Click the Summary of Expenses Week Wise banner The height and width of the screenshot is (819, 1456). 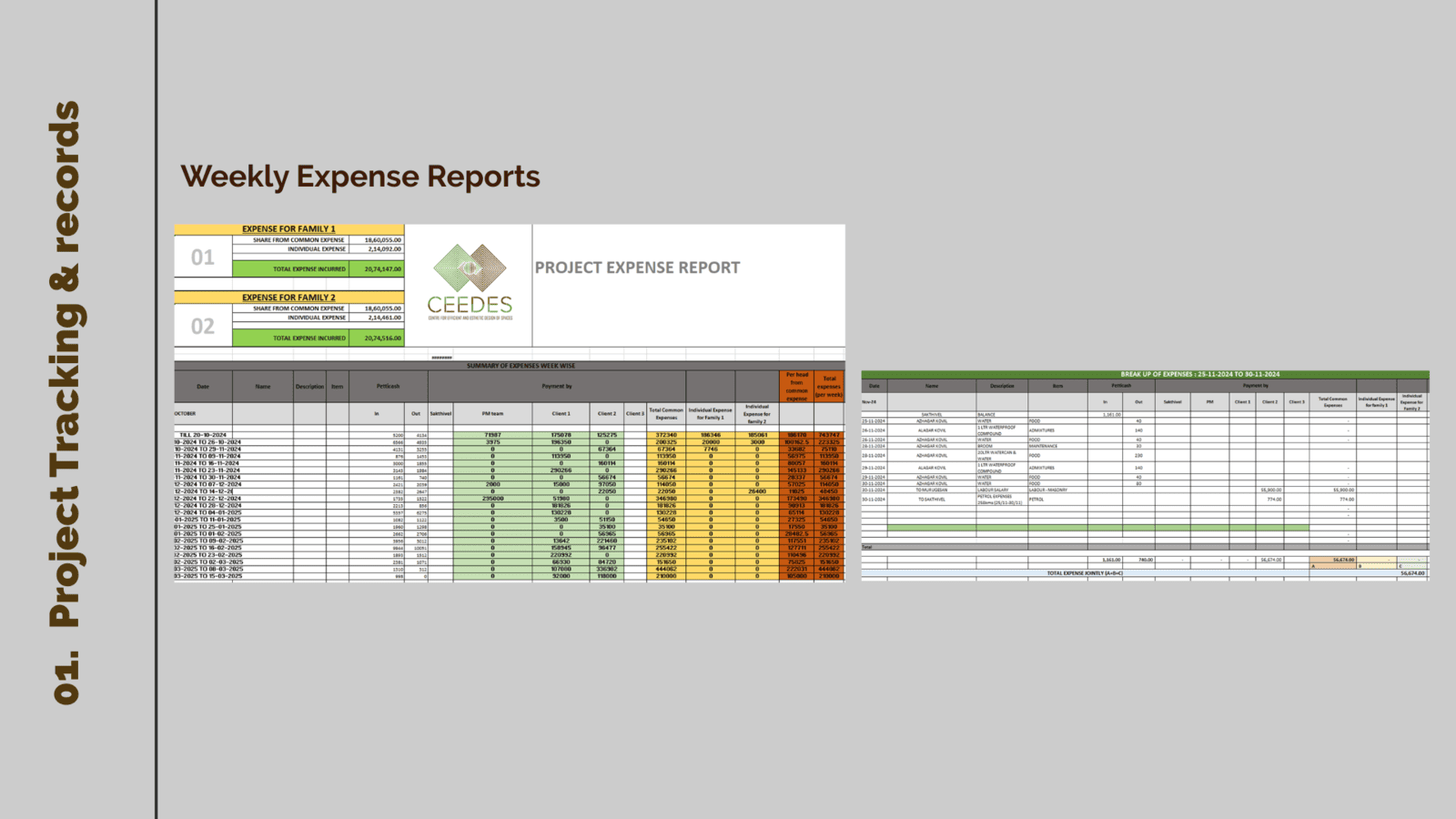pyautogui.click(x=521, y=366)
